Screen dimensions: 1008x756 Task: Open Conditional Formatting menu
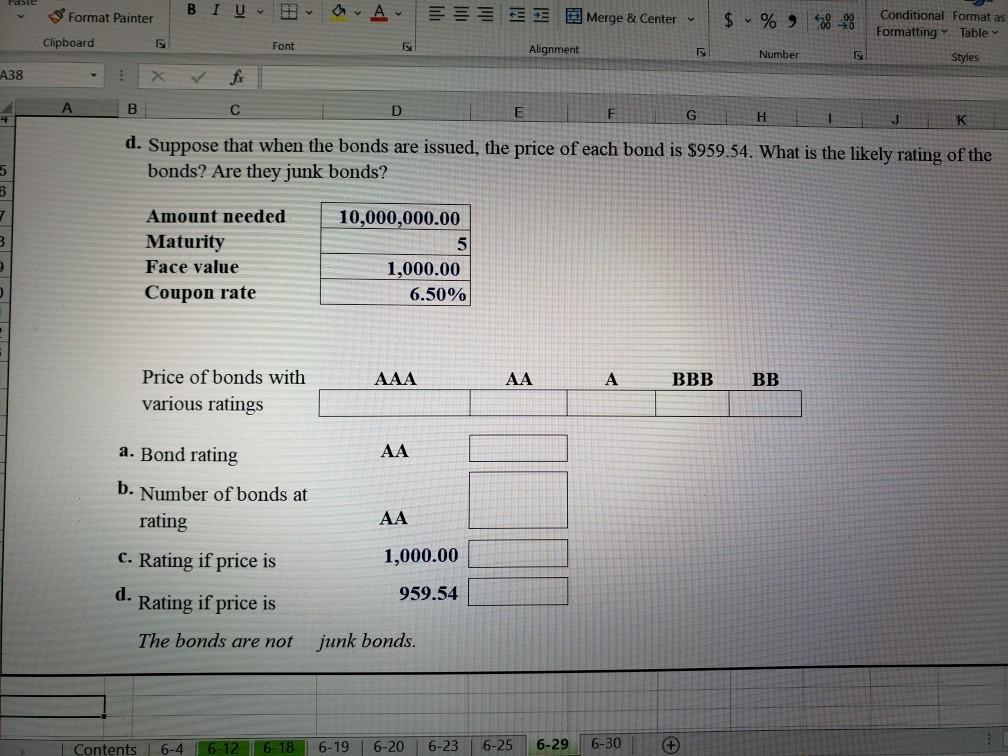tap(912, 23)
